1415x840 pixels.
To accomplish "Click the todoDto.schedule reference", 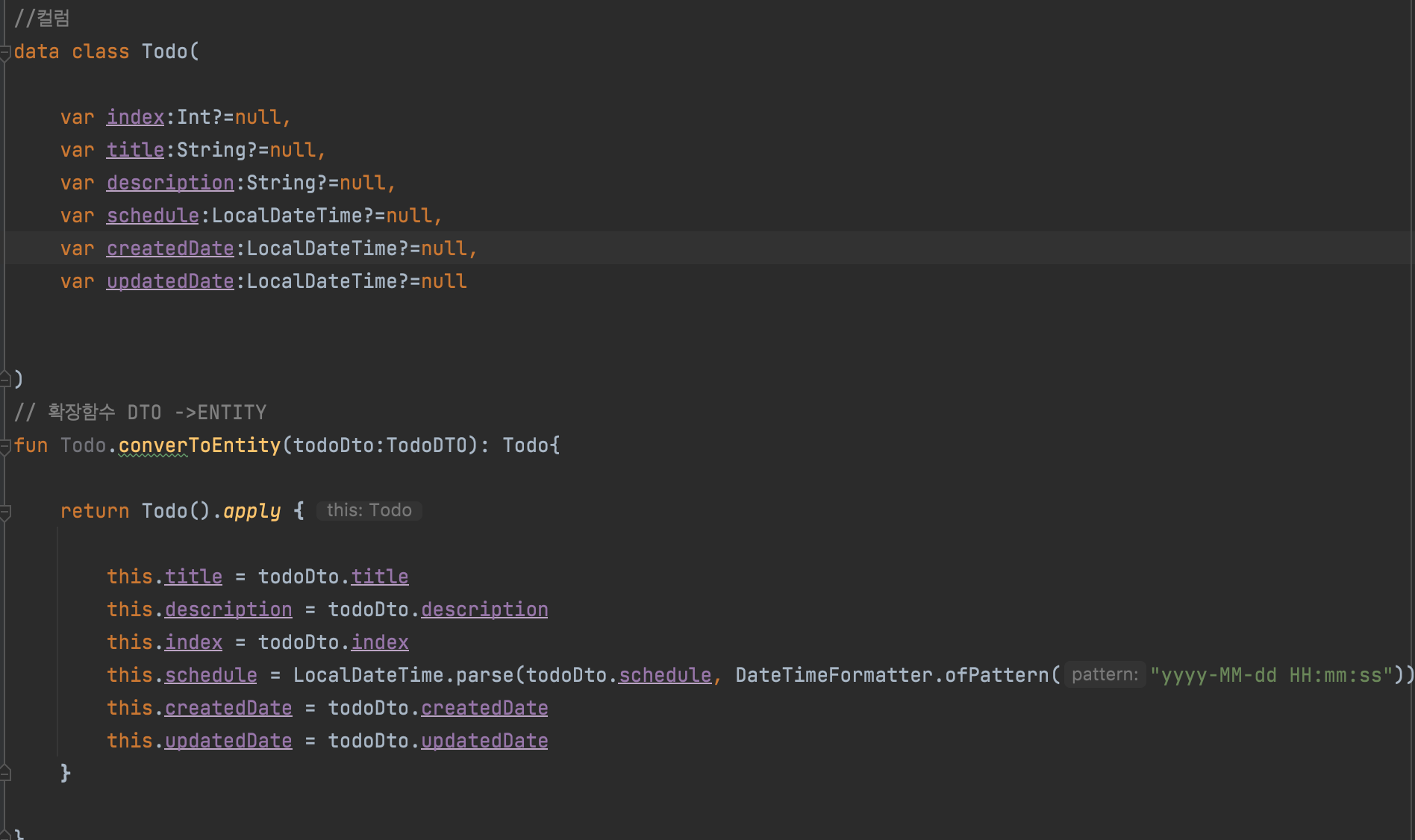I will (663, 674).
